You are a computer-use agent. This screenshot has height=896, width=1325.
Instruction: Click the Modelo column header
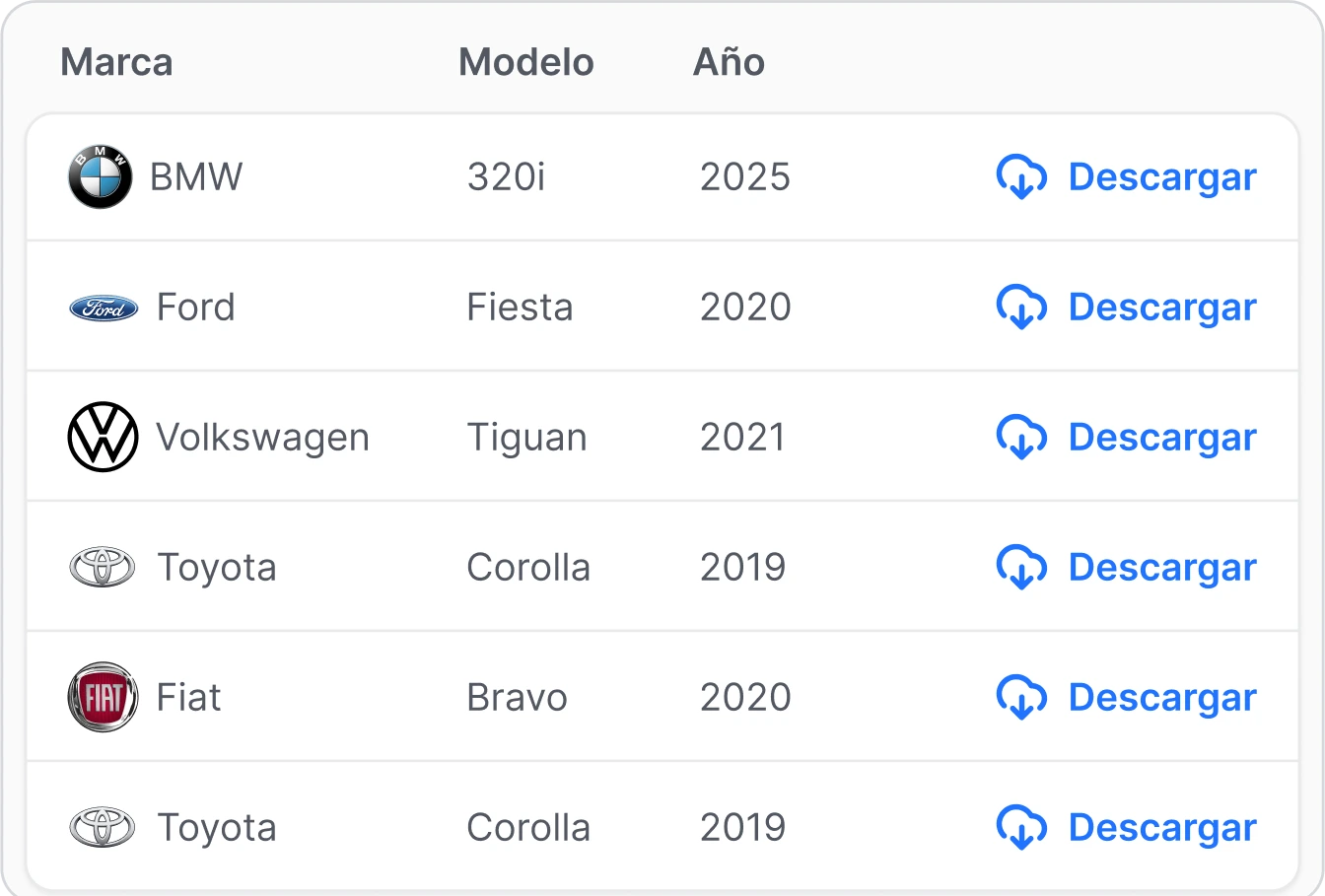point(526,62)
